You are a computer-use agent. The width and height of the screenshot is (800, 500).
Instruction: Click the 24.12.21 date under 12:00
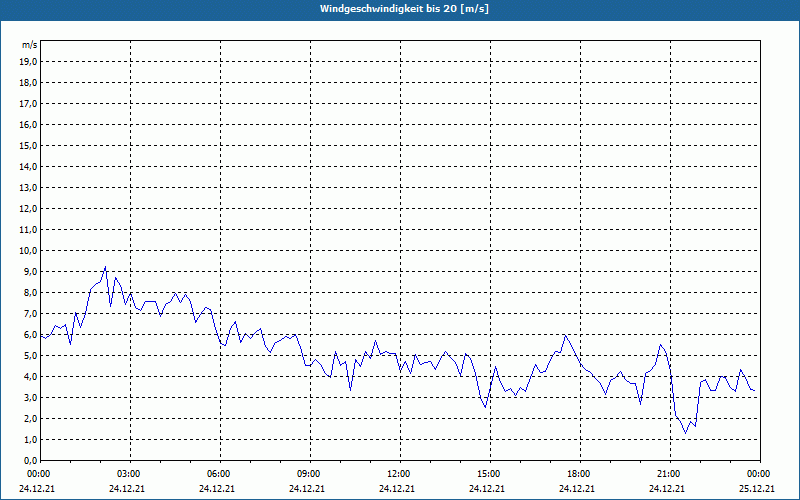click(x=396, y=488)
